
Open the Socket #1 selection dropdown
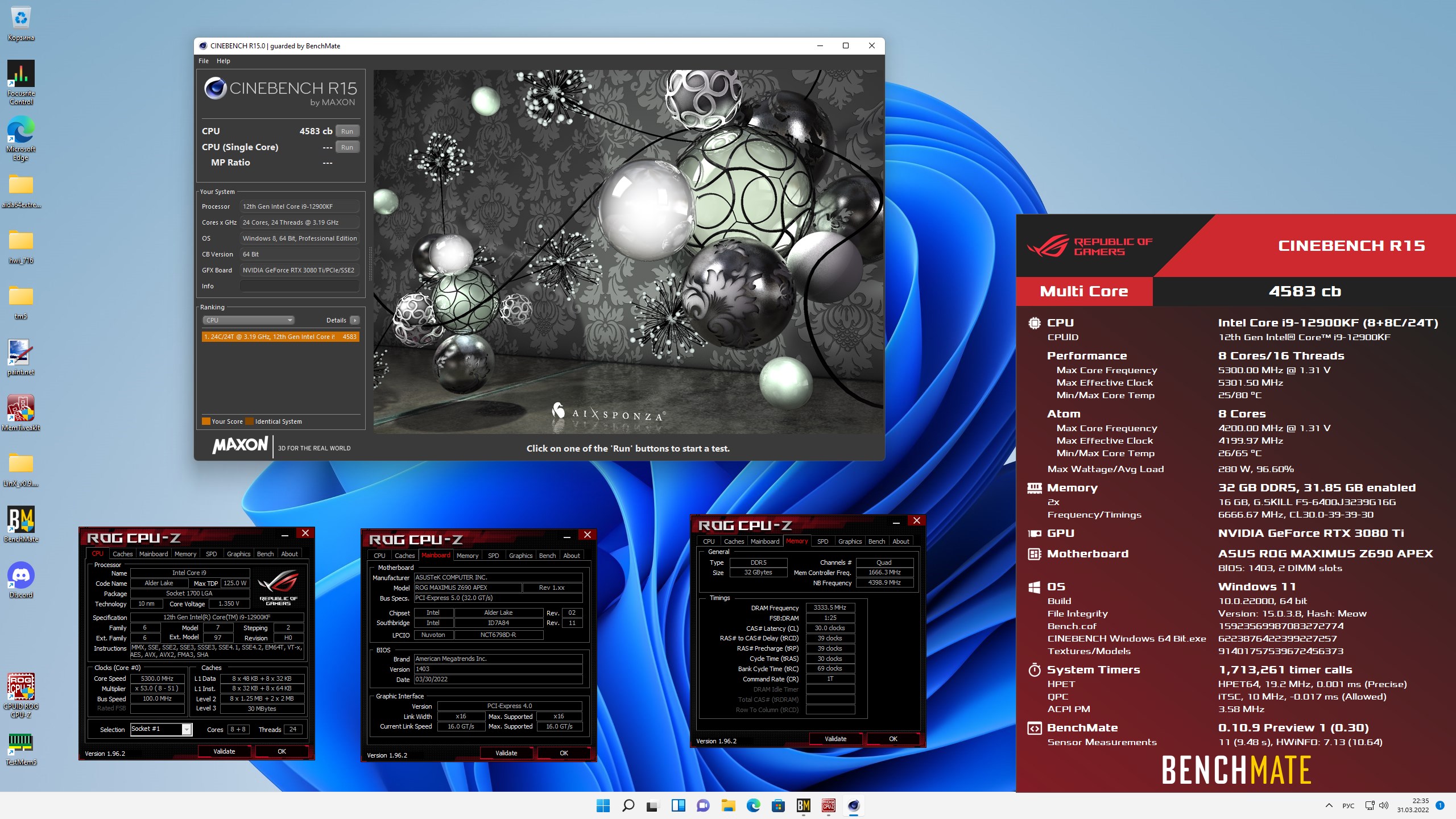pyautogui.click(x=162, y=729)
